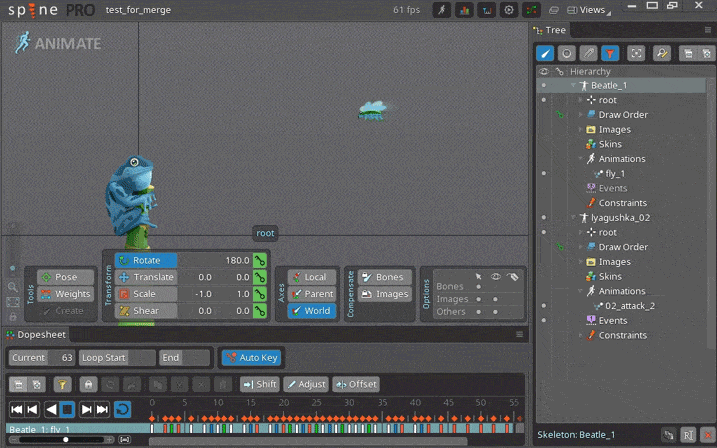Toggle fly_1 animation visibility dot

pos(544,173)
